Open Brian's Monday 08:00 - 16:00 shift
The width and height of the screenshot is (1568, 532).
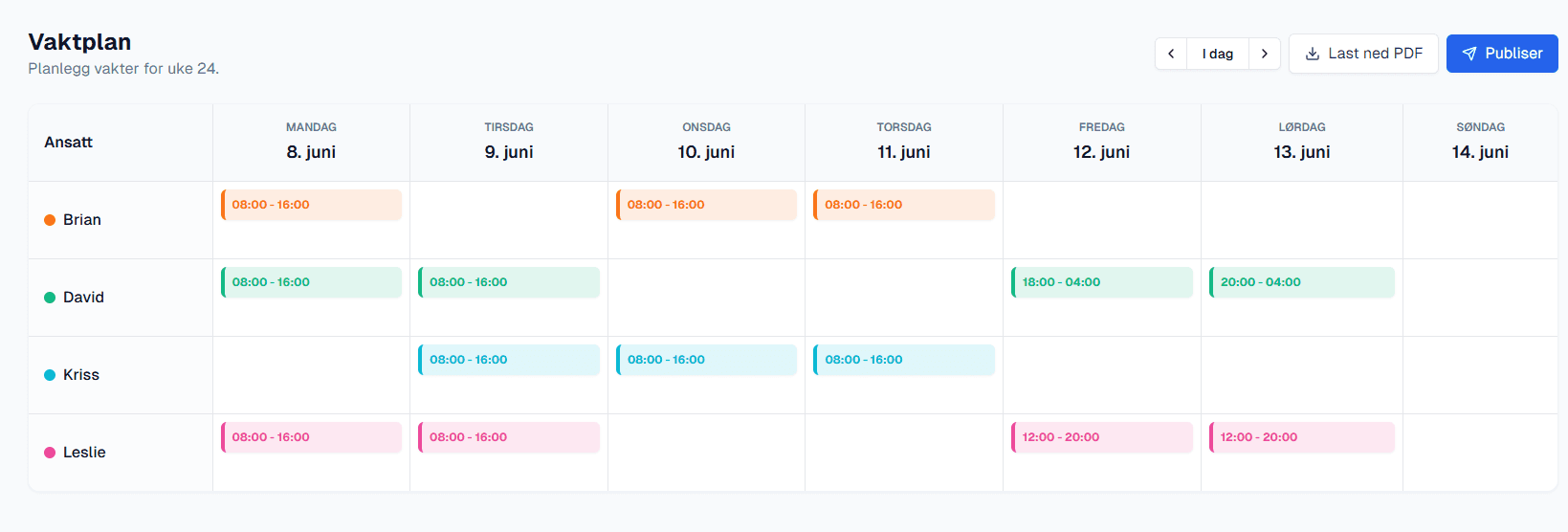311,205
